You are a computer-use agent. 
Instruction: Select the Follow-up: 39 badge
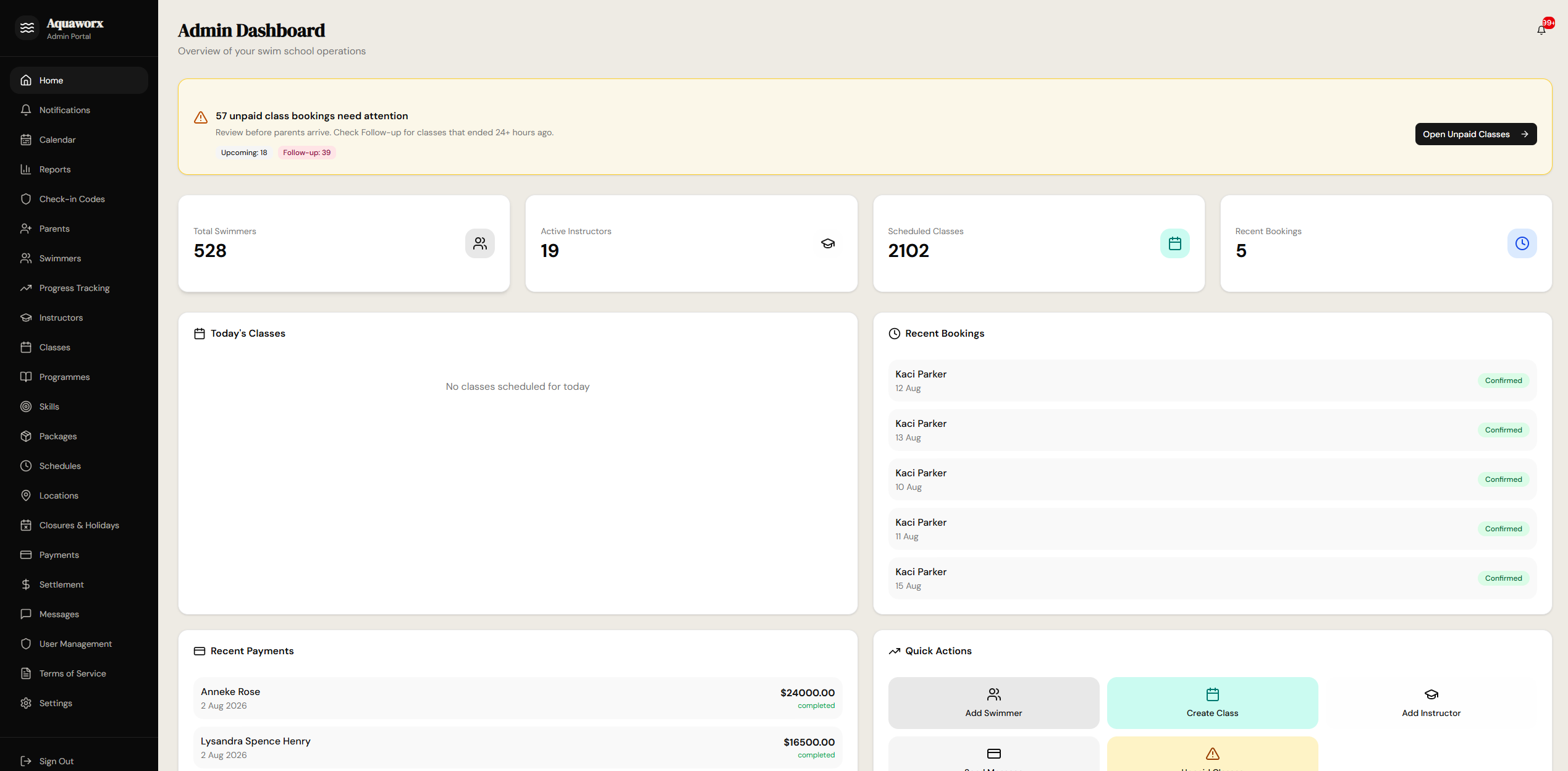pyautogui.click(x=306, y=153)
